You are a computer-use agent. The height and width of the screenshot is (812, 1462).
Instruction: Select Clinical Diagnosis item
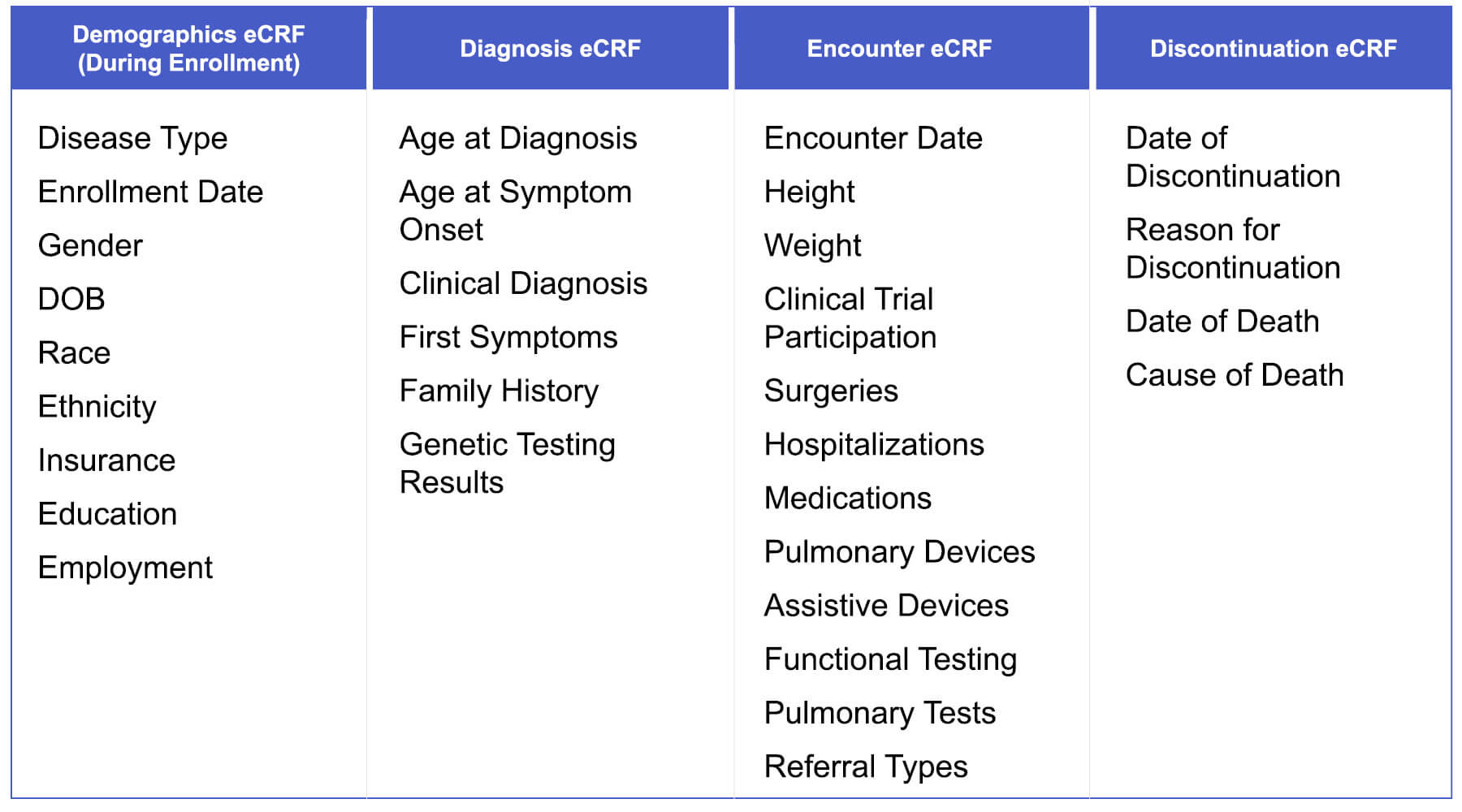[523, 284]
